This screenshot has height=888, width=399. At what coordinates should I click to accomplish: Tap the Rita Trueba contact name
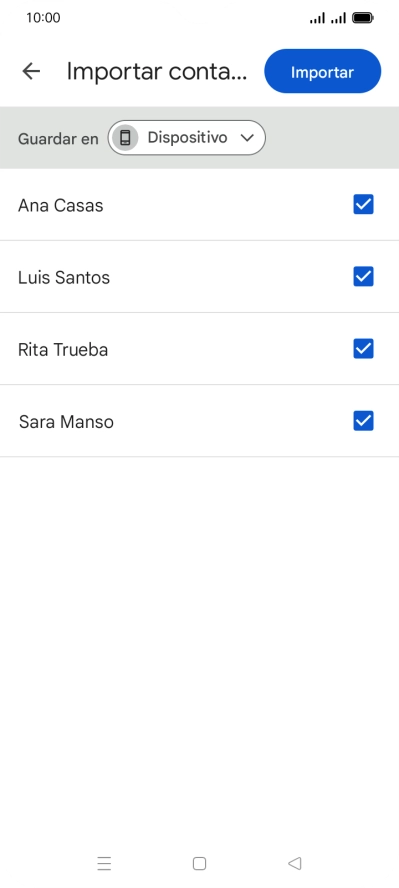pos(63,349)
